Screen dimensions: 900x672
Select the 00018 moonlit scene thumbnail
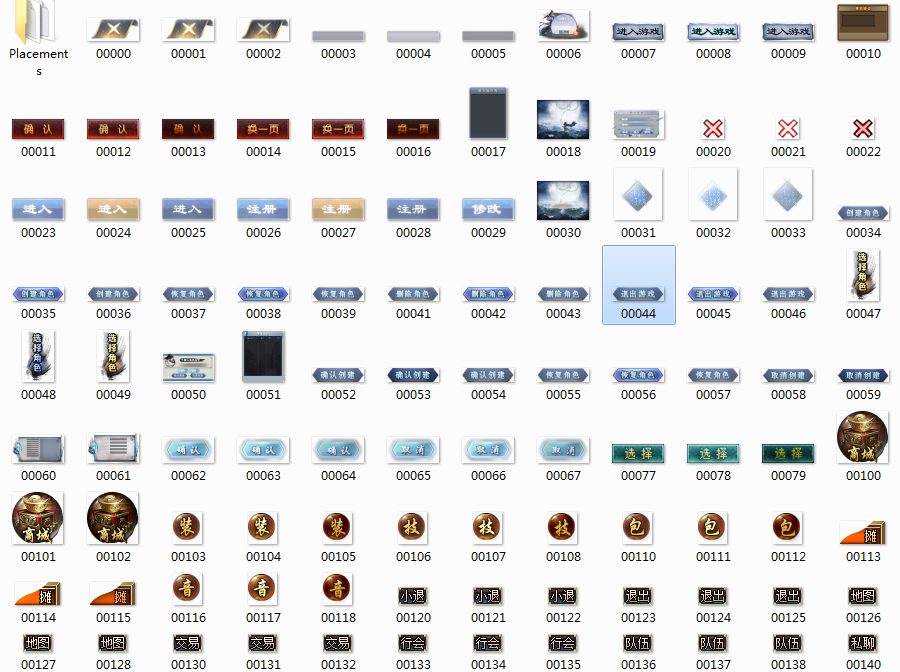tap(563, 120)
